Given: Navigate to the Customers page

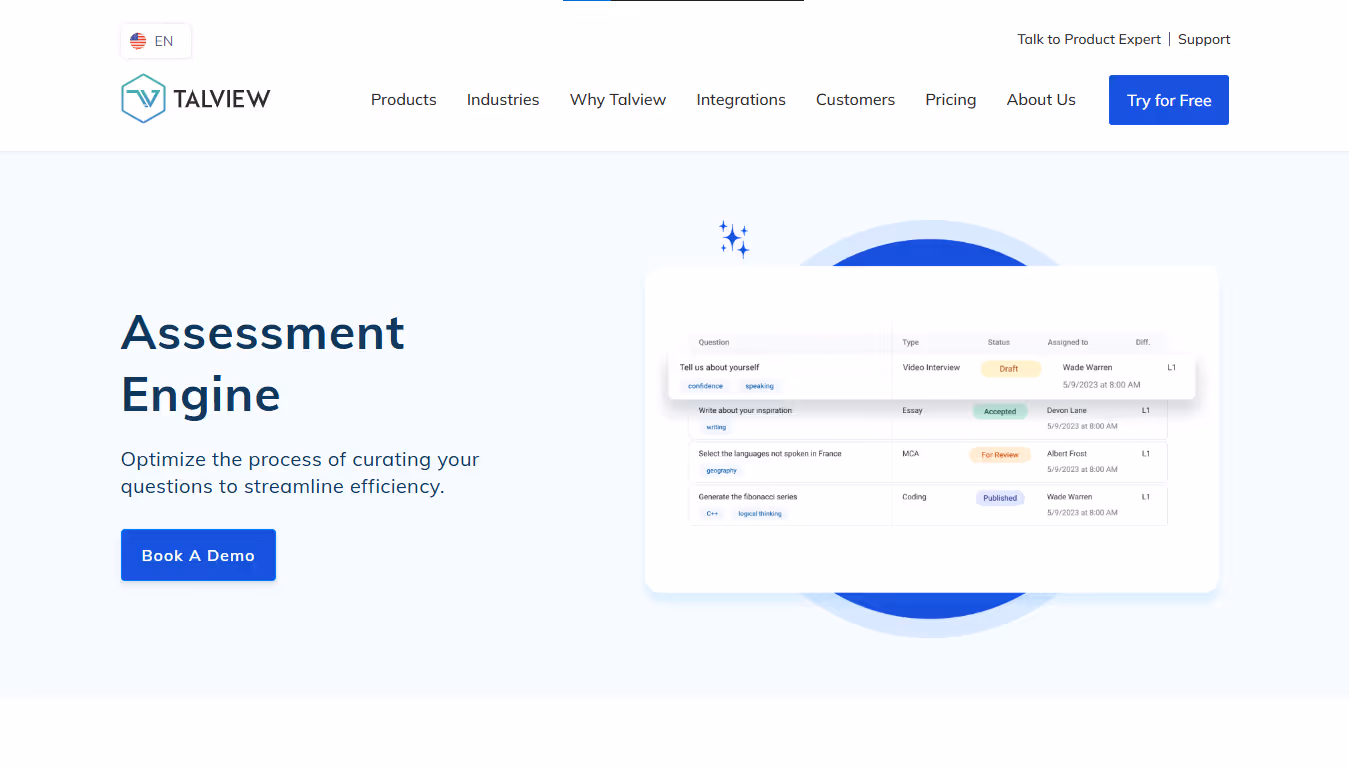Looking at the screenshot, I should coord(855,99).
